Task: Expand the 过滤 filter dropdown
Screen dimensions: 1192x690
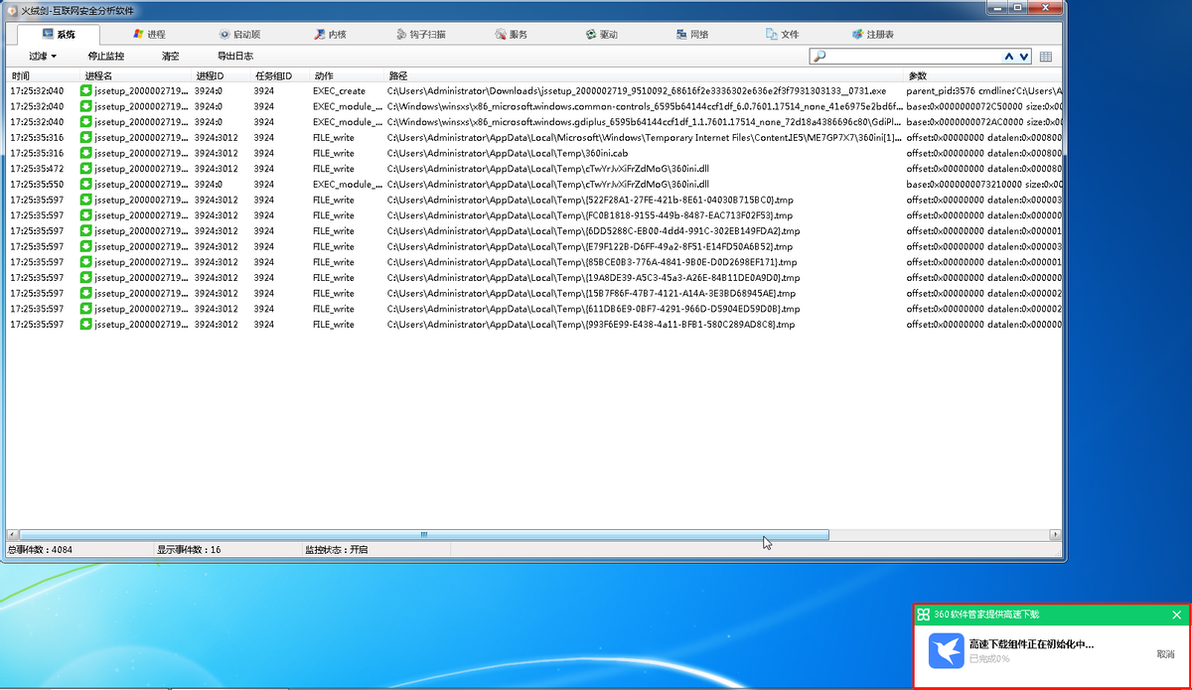Action: pos(43,56)
